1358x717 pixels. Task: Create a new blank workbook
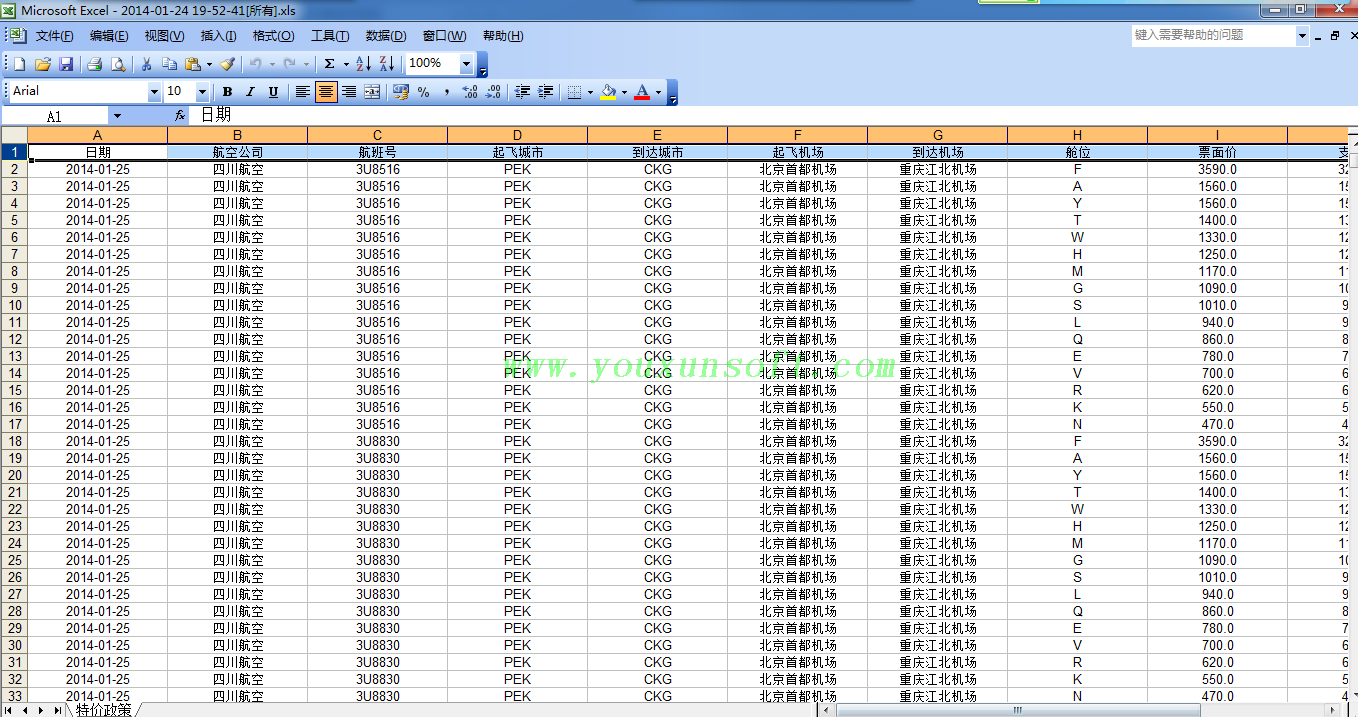pyautogui.click(x=19, y=64)
